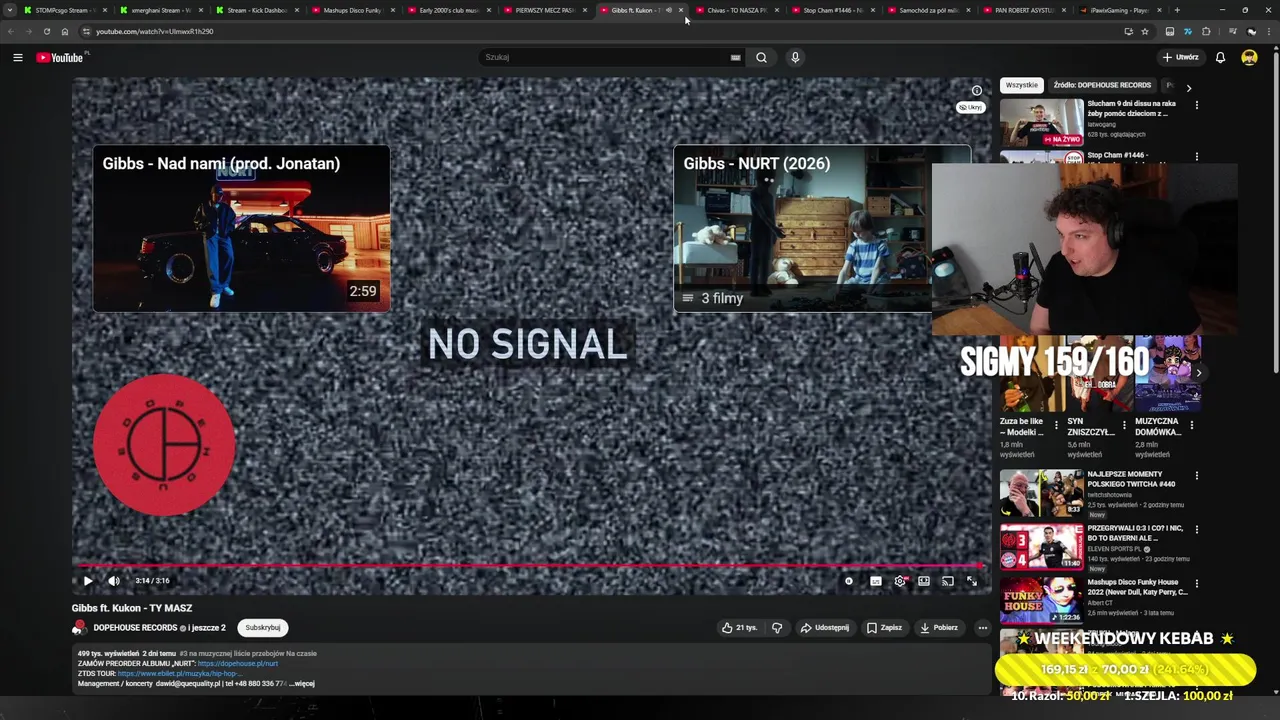Open the end-screen video Gibbs - Nad nami

pyautogui.click(x=241, y=229)
